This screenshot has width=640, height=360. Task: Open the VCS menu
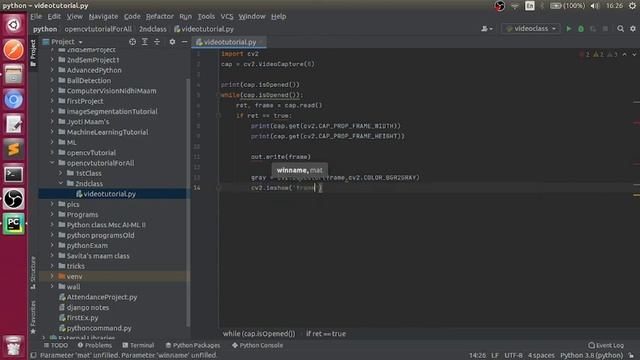[x=227, y=16]
